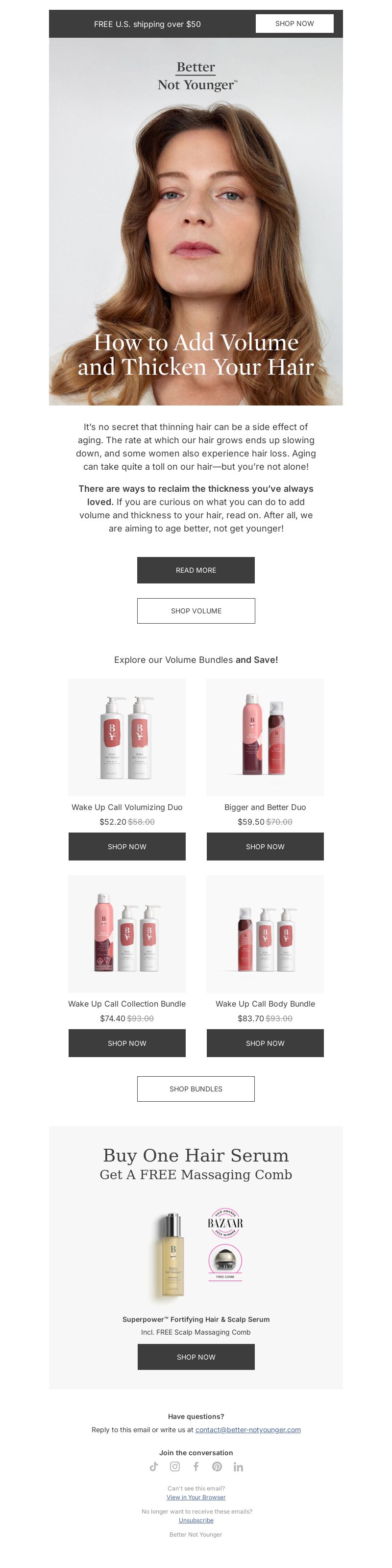Open the LinkedIn social icon

pyautogui.click(x=238, y=1467)
